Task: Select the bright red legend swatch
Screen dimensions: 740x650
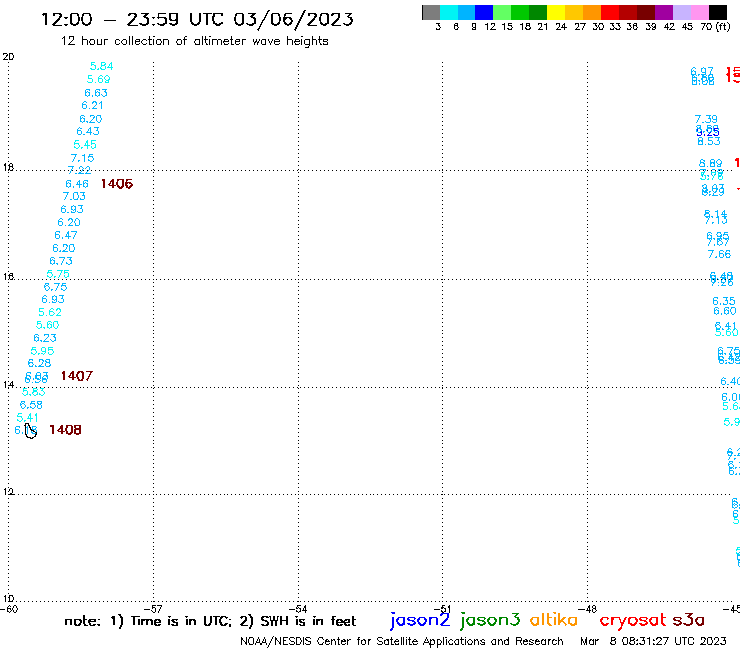Action: (609, 12)
